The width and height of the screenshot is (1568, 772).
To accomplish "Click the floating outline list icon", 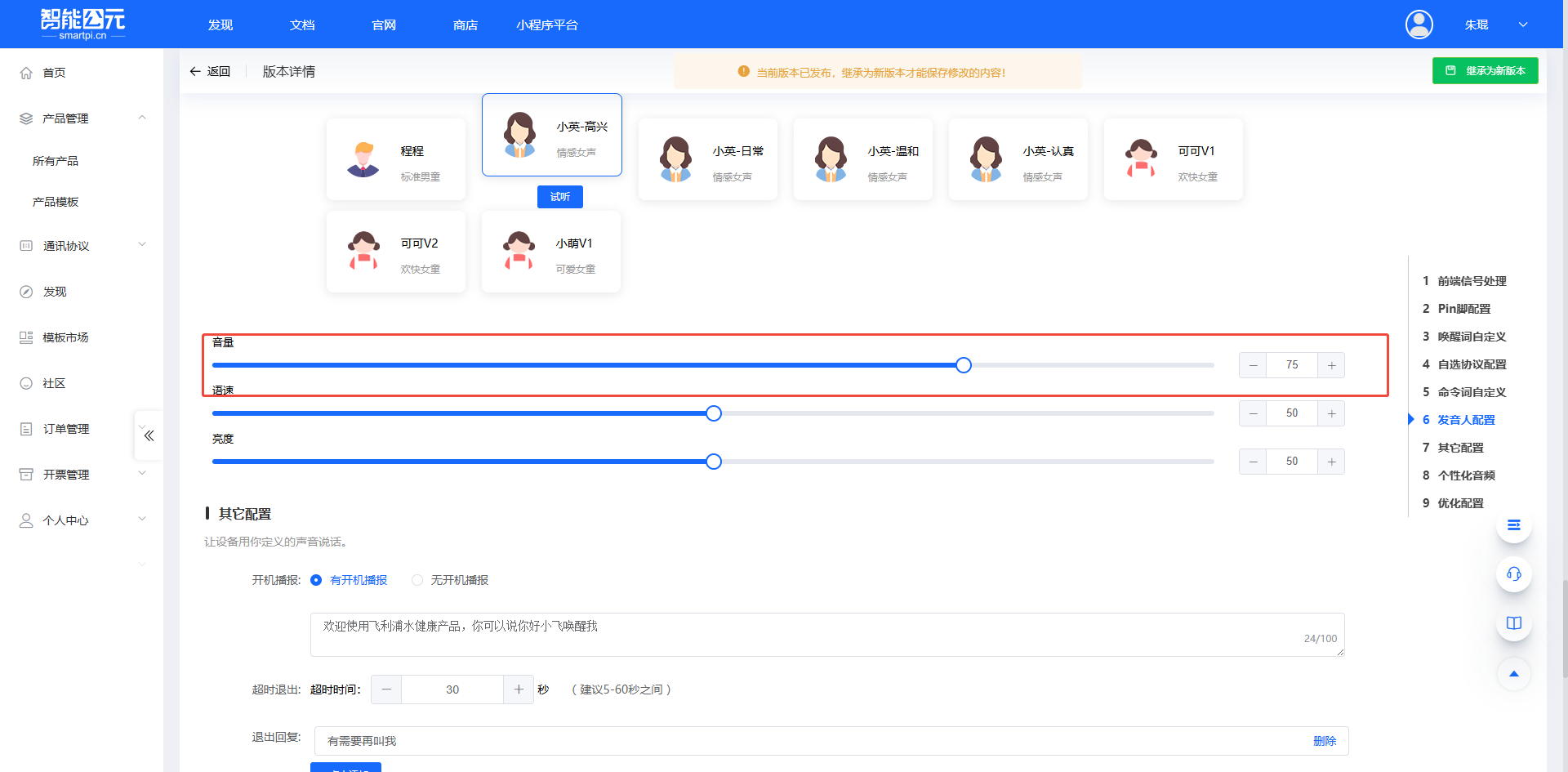I will pyautogui.click(x=1513, y=525).
